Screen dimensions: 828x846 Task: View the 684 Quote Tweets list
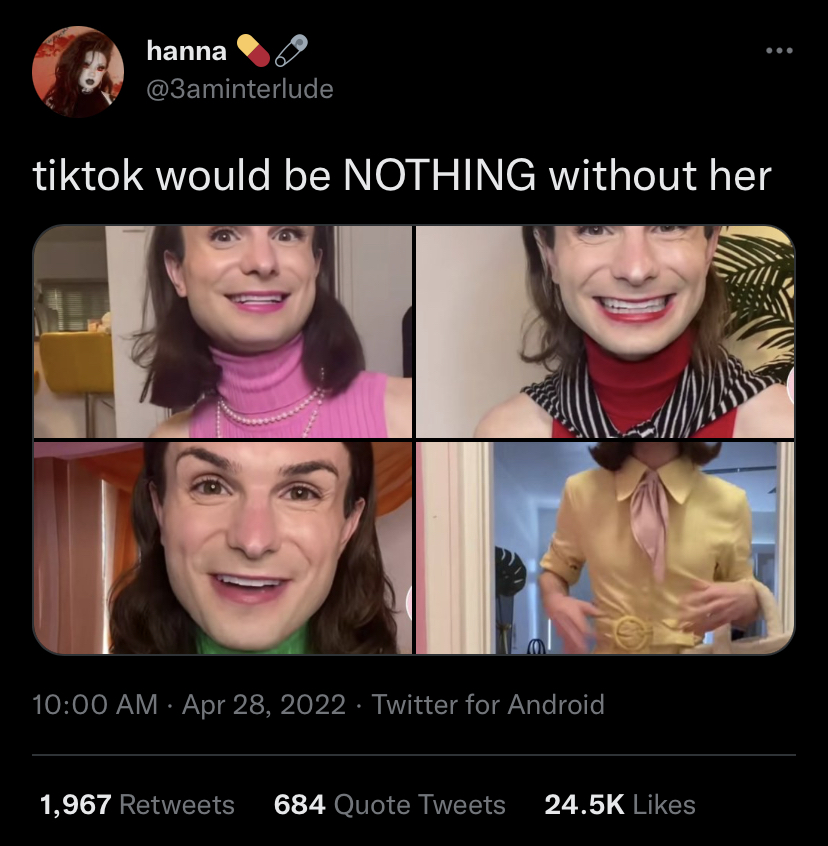pyautogui.click(x=389, y=804)
